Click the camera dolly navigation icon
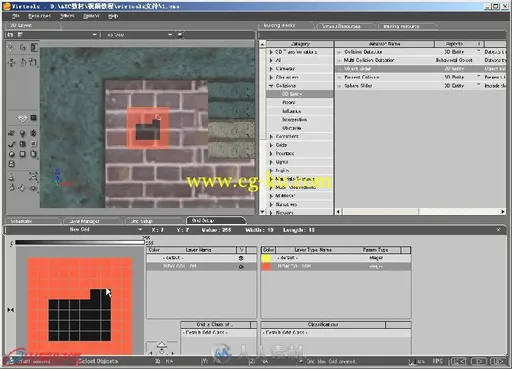The image size is (512, 369). (x=12, y=176)
